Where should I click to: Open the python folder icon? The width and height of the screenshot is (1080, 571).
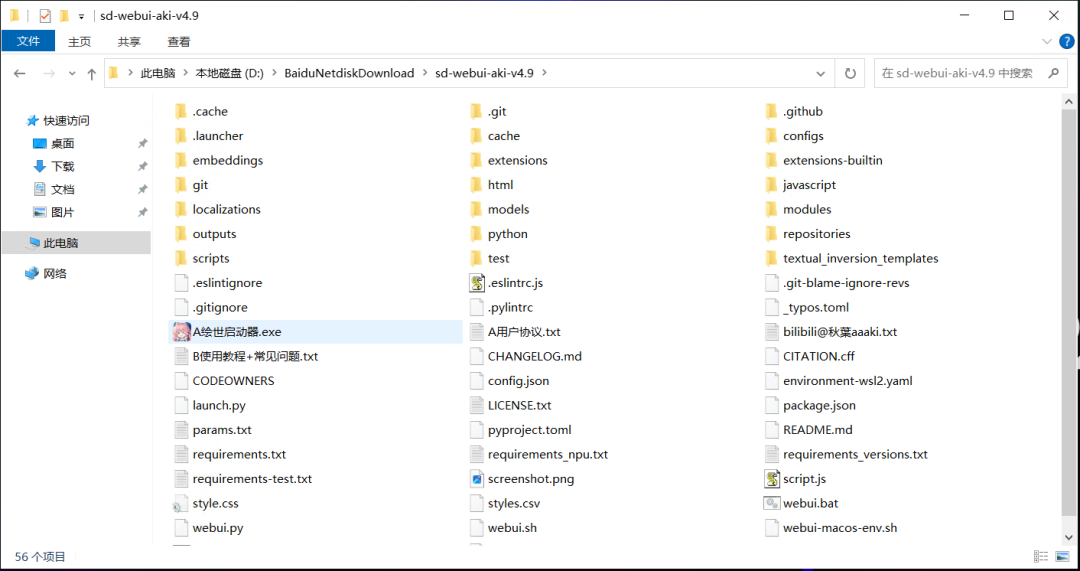click(477, 234)
